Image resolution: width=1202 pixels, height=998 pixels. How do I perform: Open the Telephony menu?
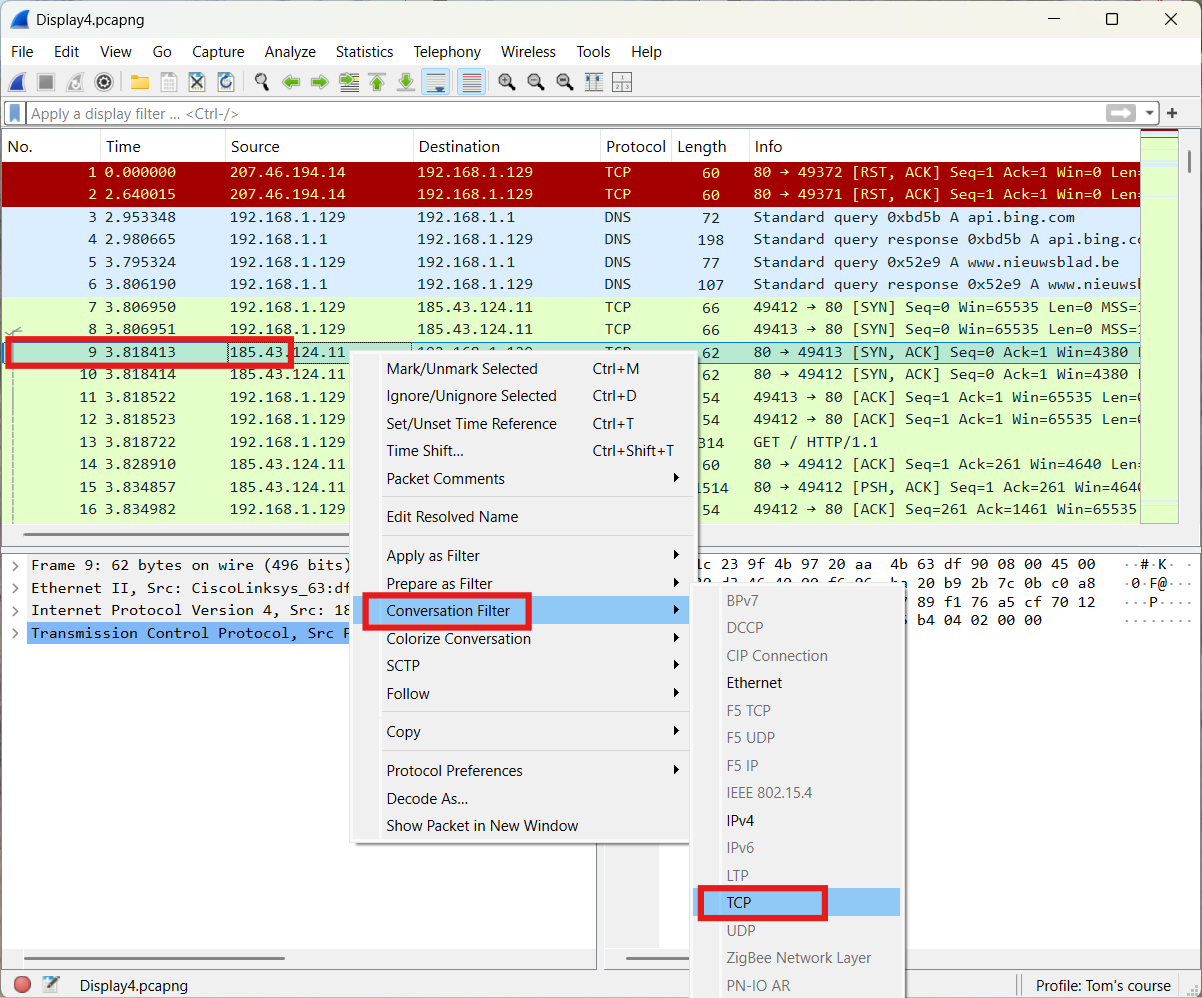(447, 52)
